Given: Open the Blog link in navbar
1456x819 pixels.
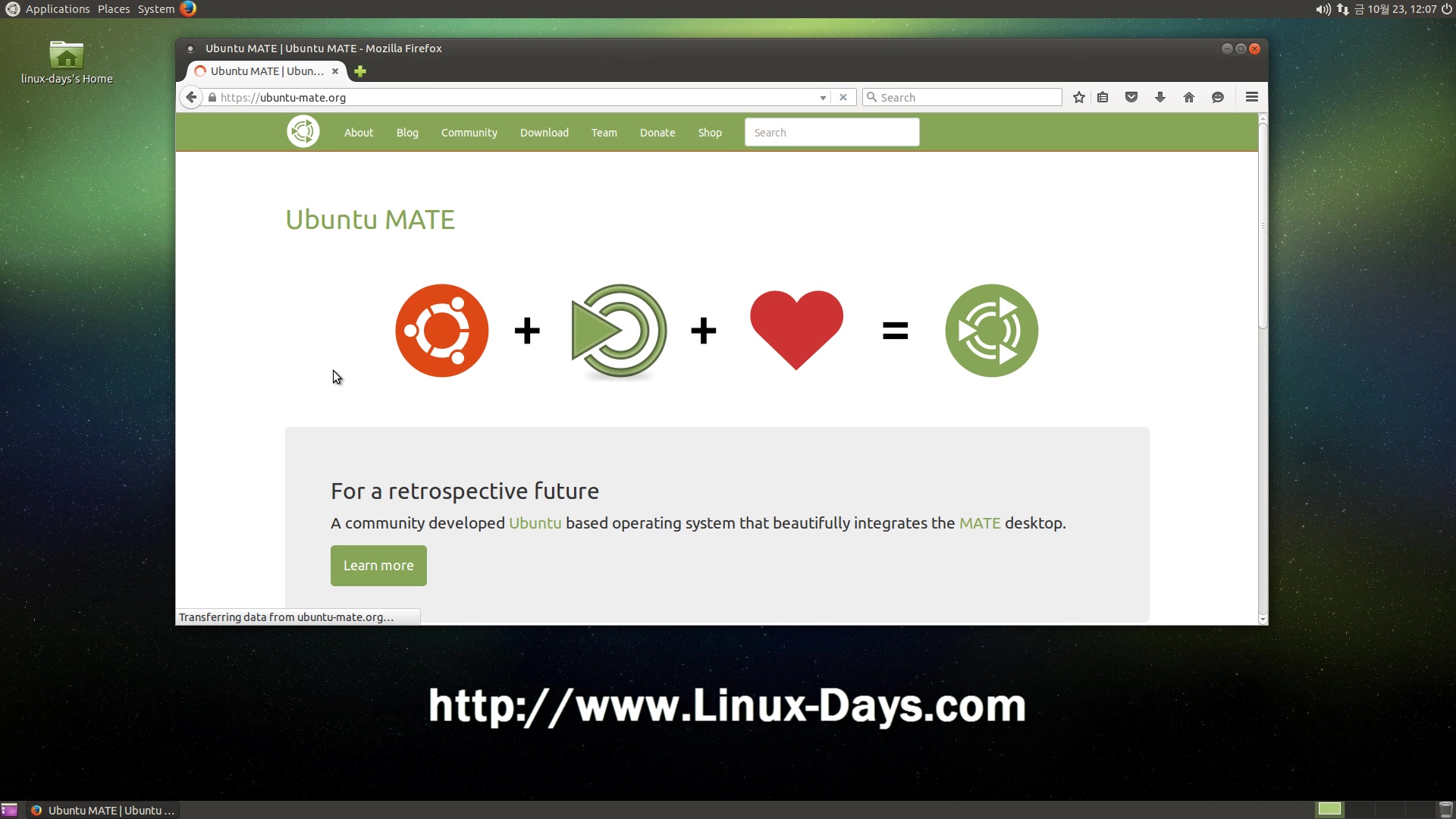Looking at the screenshot, I should coord(407,133).
